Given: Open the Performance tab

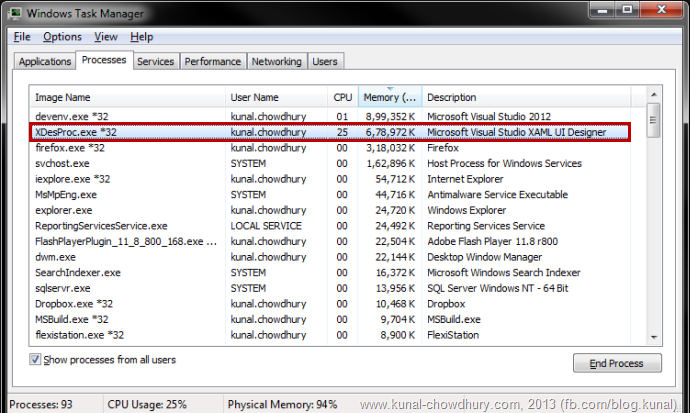Looking at the screenshot, I should click(213, 62).
